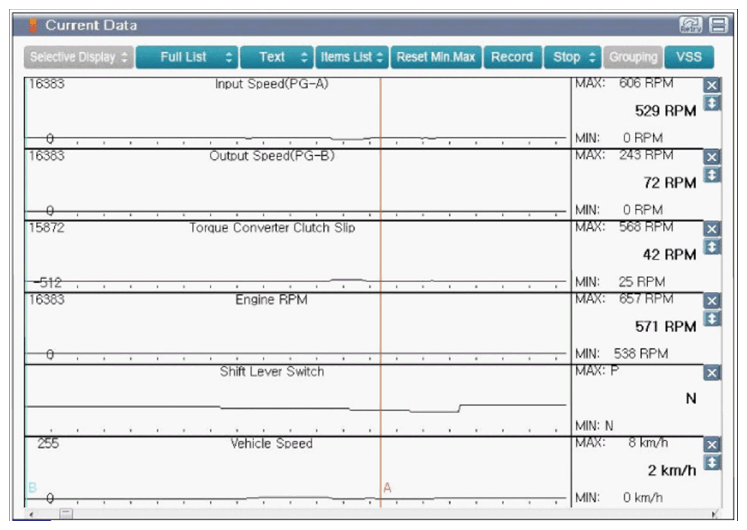Click the 72 RPM current value
The width and height of the screenshot is (747, 530).
[670, 183]
